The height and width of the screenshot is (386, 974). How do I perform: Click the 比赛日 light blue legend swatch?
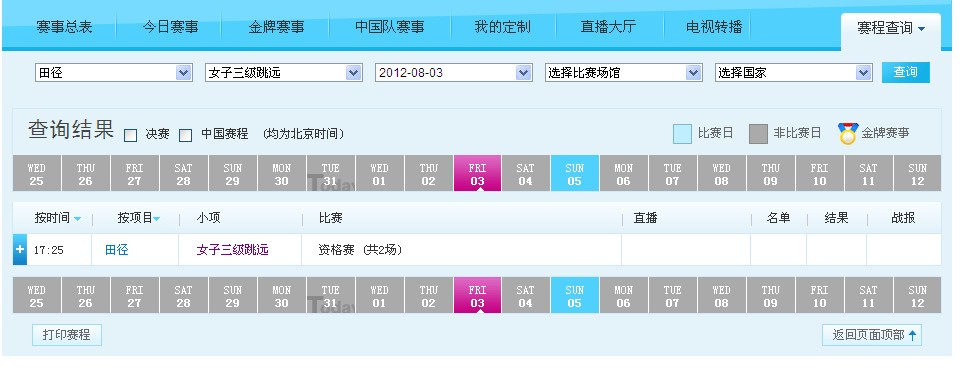click(x=682, y=134)
